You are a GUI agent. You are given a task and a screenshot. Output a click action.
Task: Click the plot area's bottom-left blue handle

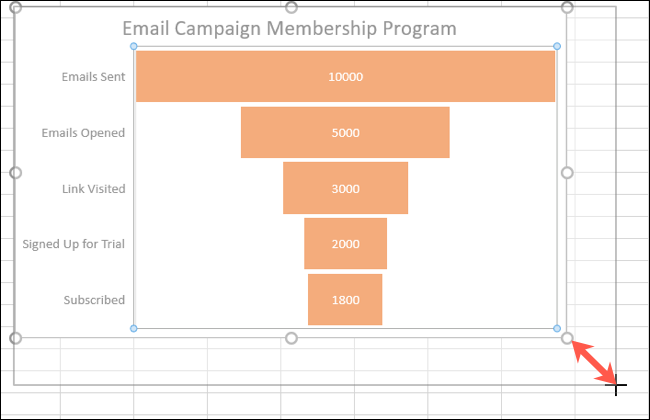click(x=134, y=328)
